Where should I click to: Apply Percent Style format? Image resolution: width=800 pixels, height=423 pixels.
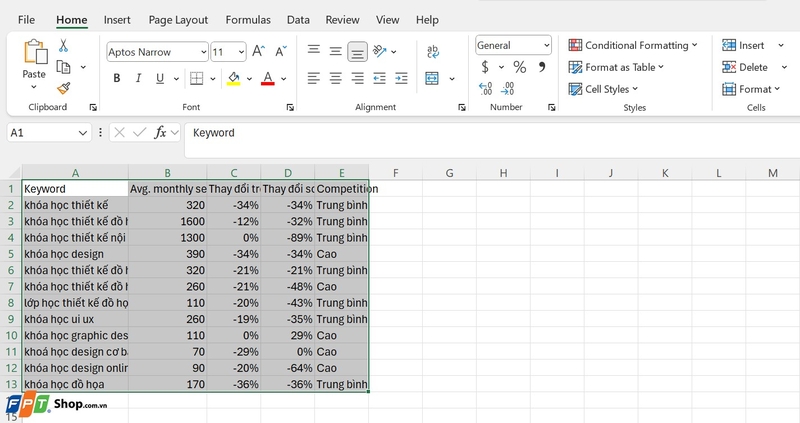tap(519, 67)
